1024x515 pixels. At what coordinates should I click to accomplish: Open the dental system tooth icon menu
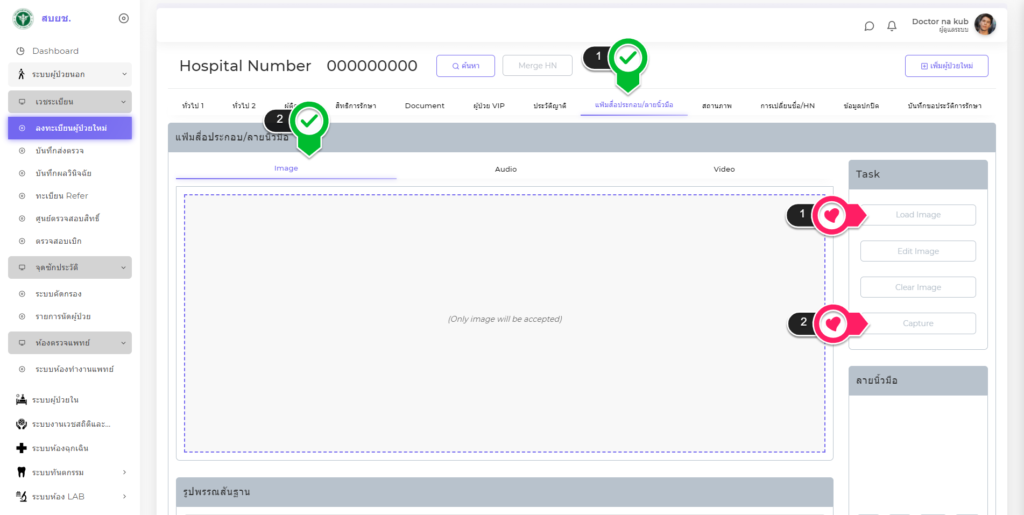(x=21, y=472)
